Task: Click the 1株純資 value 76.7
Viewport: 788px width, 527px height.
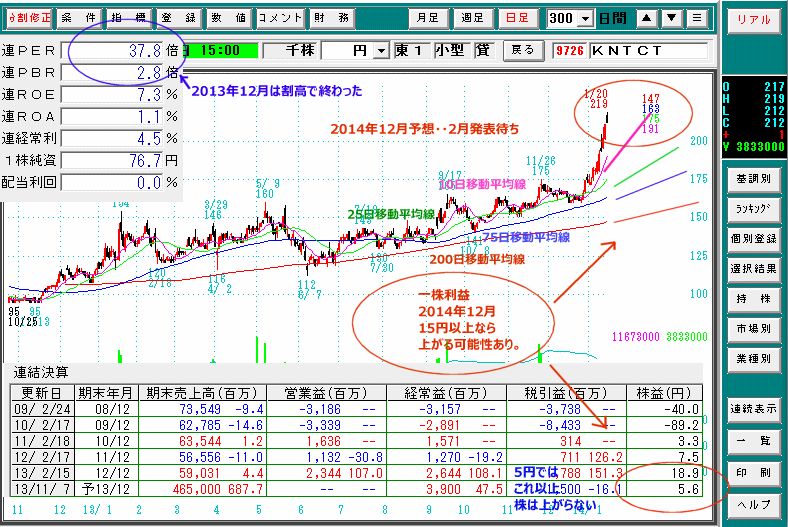Action: pyautogui.click(x=113, y=161)
